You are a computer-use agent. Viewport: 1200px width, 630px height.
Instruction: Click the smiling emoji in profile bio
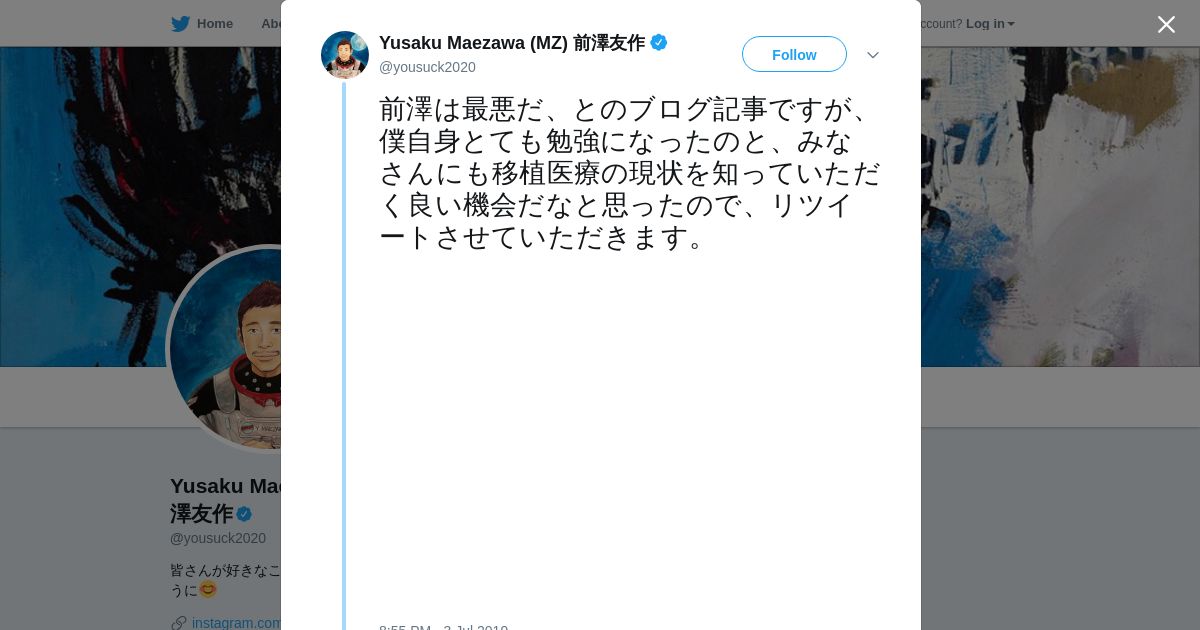pos(208,589)
